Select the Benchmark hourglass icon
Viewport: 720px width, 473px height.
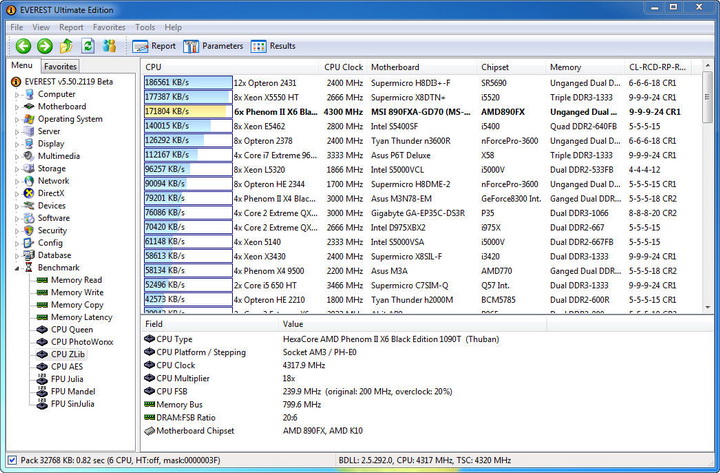pos(29,268)
